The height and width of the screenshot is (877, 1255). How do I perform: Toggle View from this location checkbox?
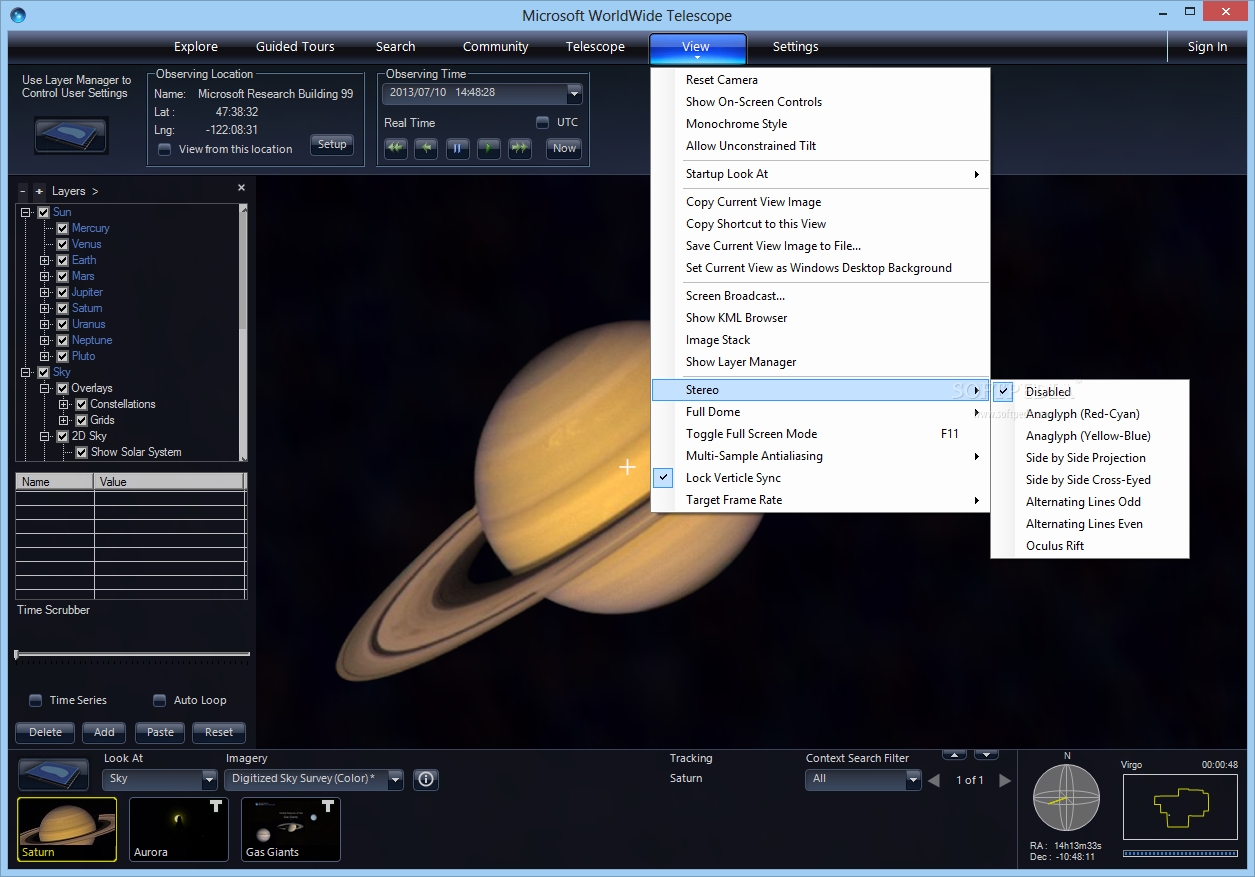[x=165, y=150]
